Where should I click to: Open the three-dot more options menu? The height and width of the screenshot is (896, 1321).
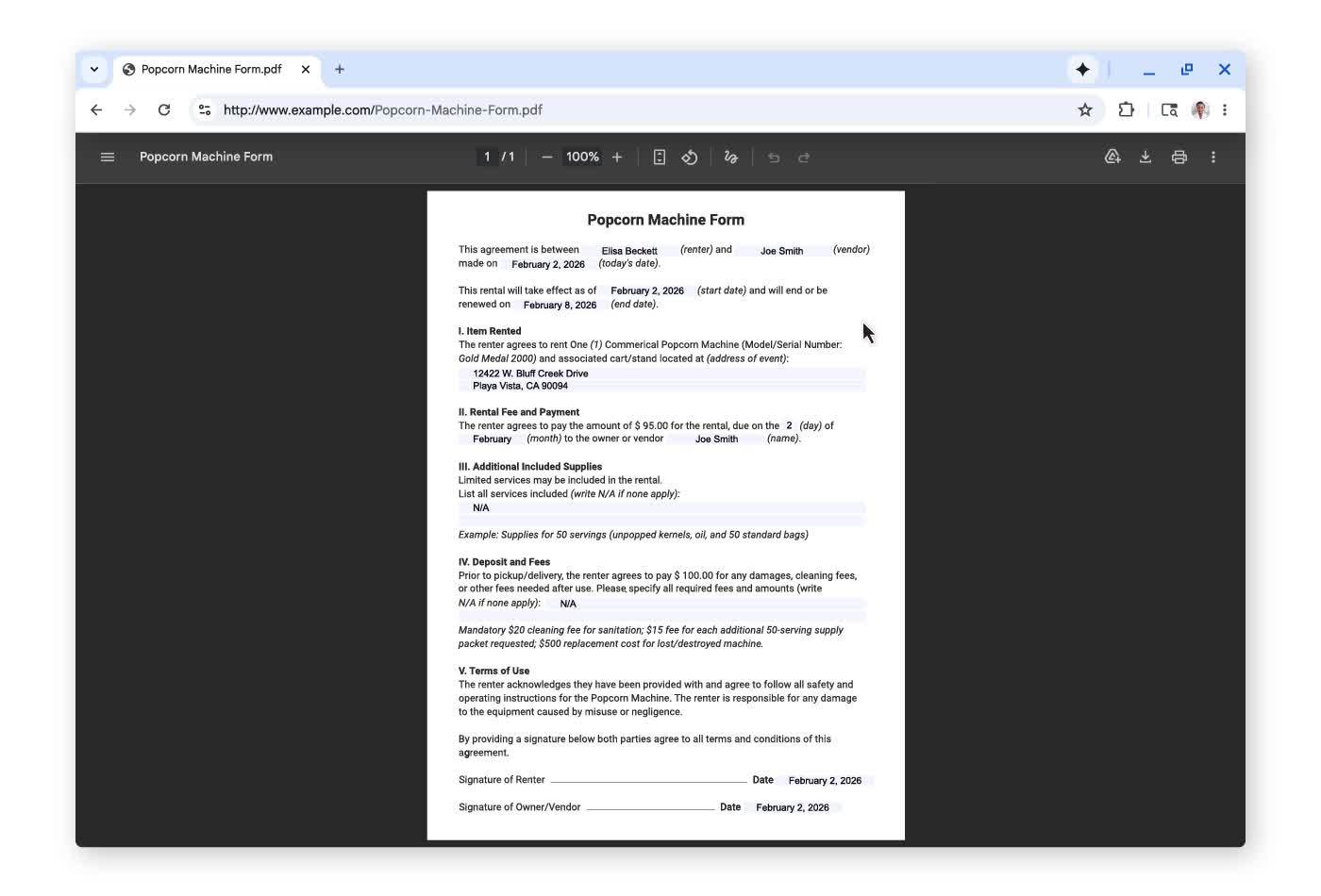[1213, 157]
